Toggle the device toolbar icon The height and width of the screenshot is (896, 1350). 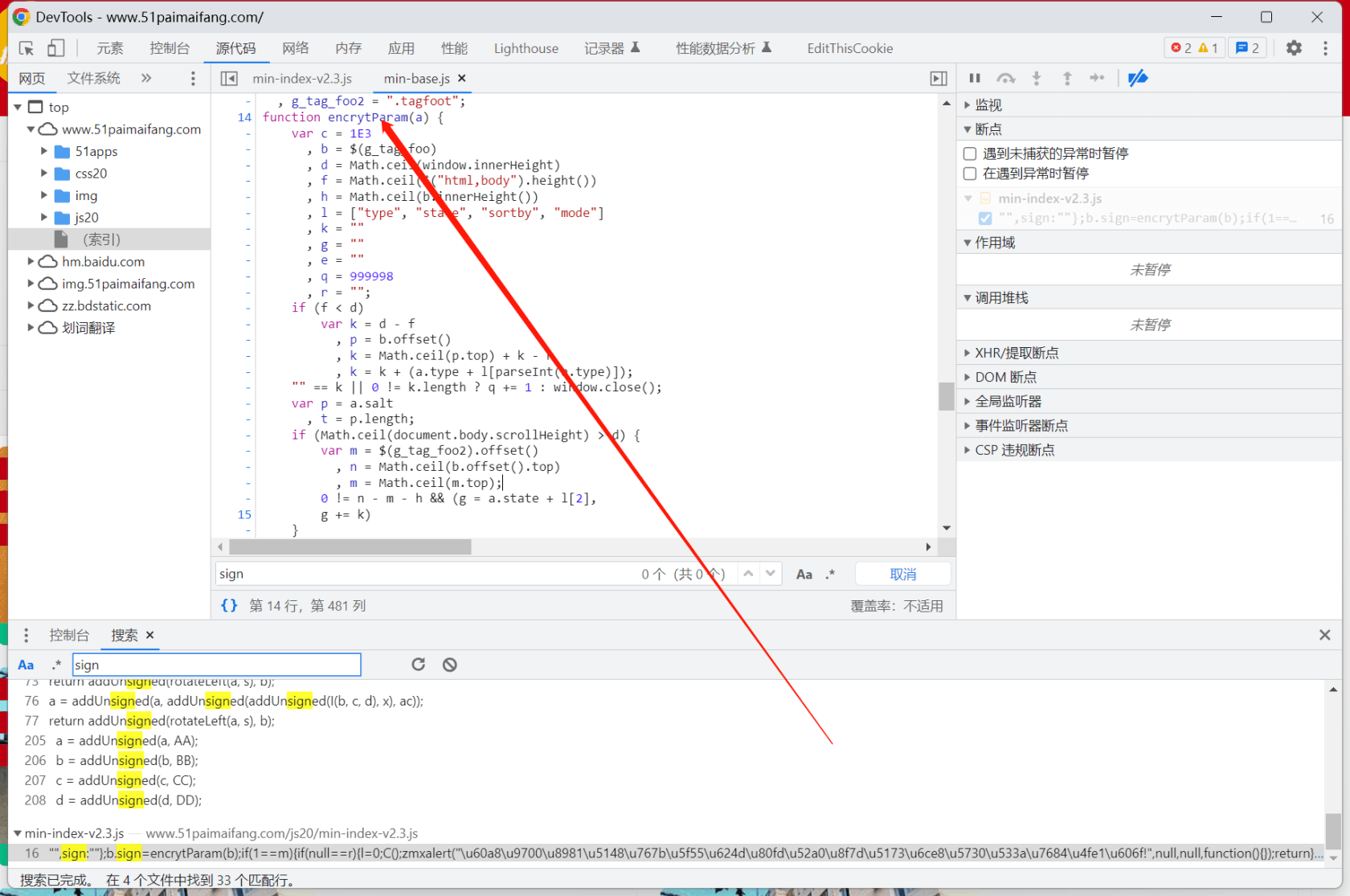pyautogui.click(x=55, y=48)
